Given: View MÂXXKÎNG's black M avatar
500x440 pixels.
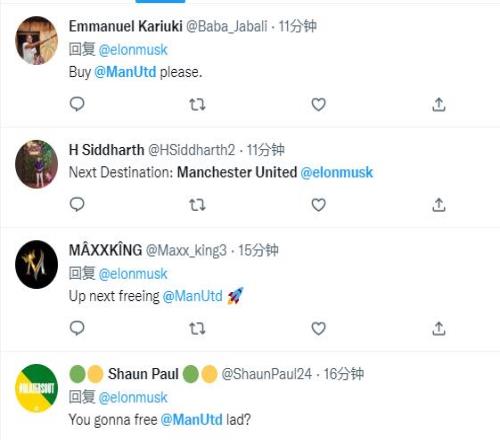Looking at the screenshot, I should coord(36,264).
